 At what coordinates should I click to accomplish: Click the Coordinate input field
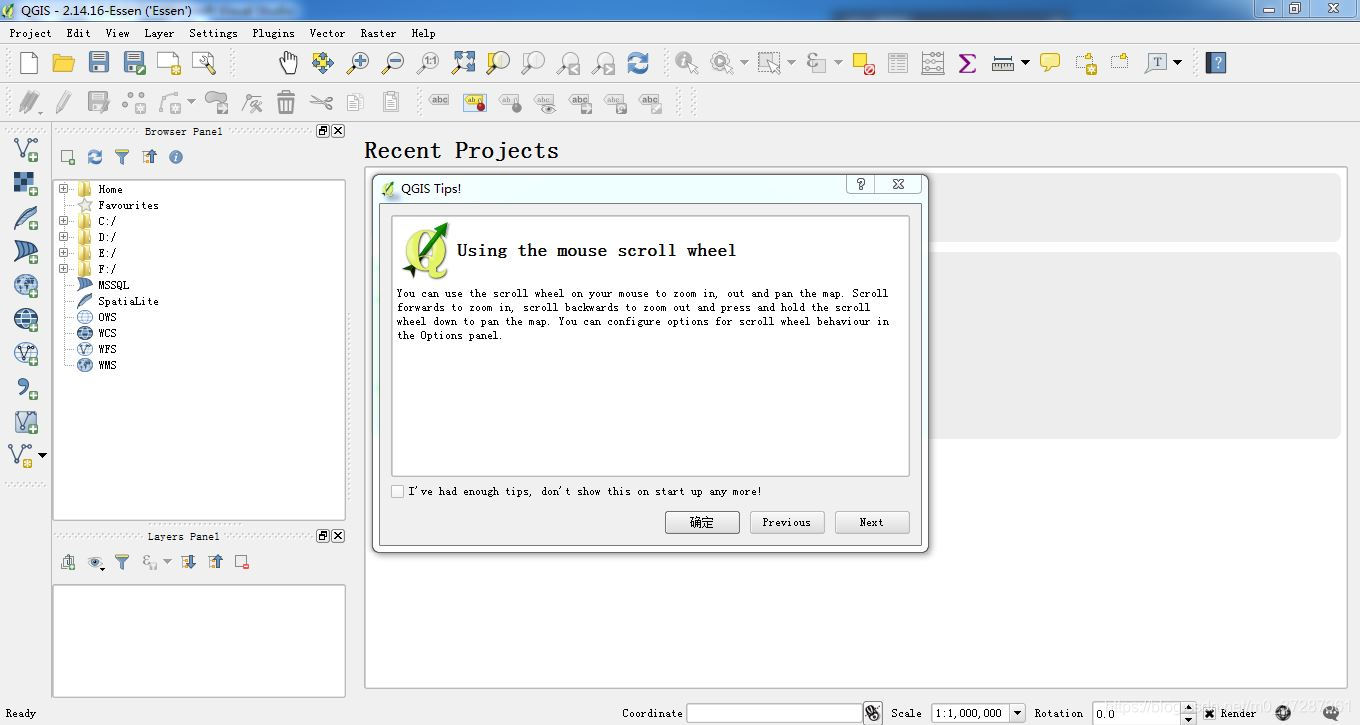point(774,713)
